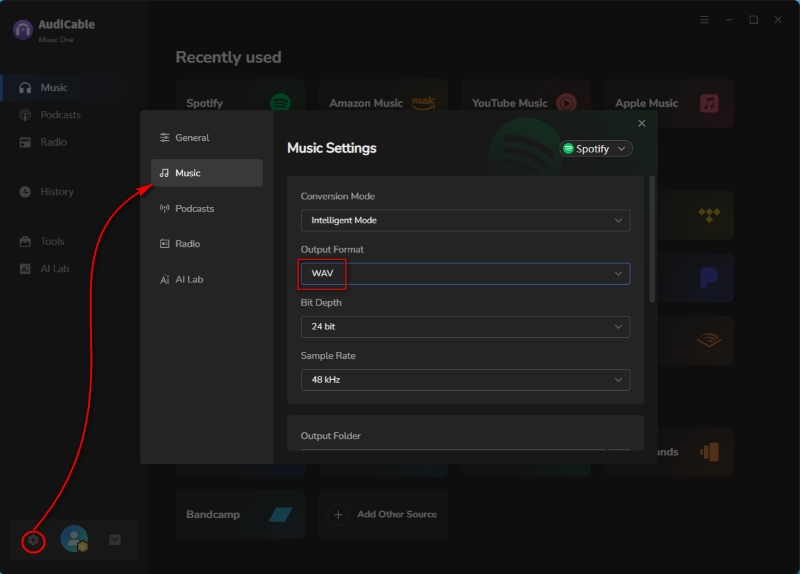Click the Podcasts broadcast icon in dialog
The image size is (800, 574).
tap(164, 208)
